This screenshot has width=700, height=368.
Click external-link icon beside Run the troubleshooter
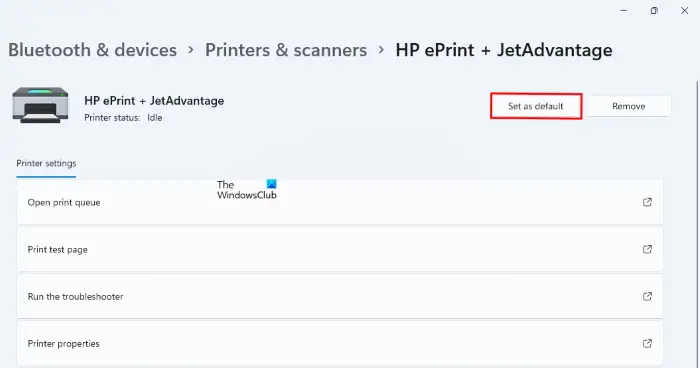pyautogui.click(x=647, y=296)
